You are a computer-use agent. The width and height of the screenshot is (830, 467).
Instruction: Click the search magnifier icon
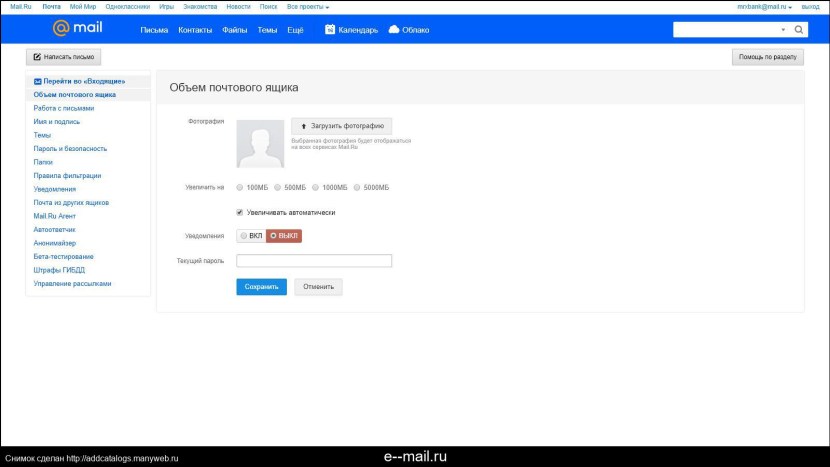pyautogui.click(x=799, y=30)
